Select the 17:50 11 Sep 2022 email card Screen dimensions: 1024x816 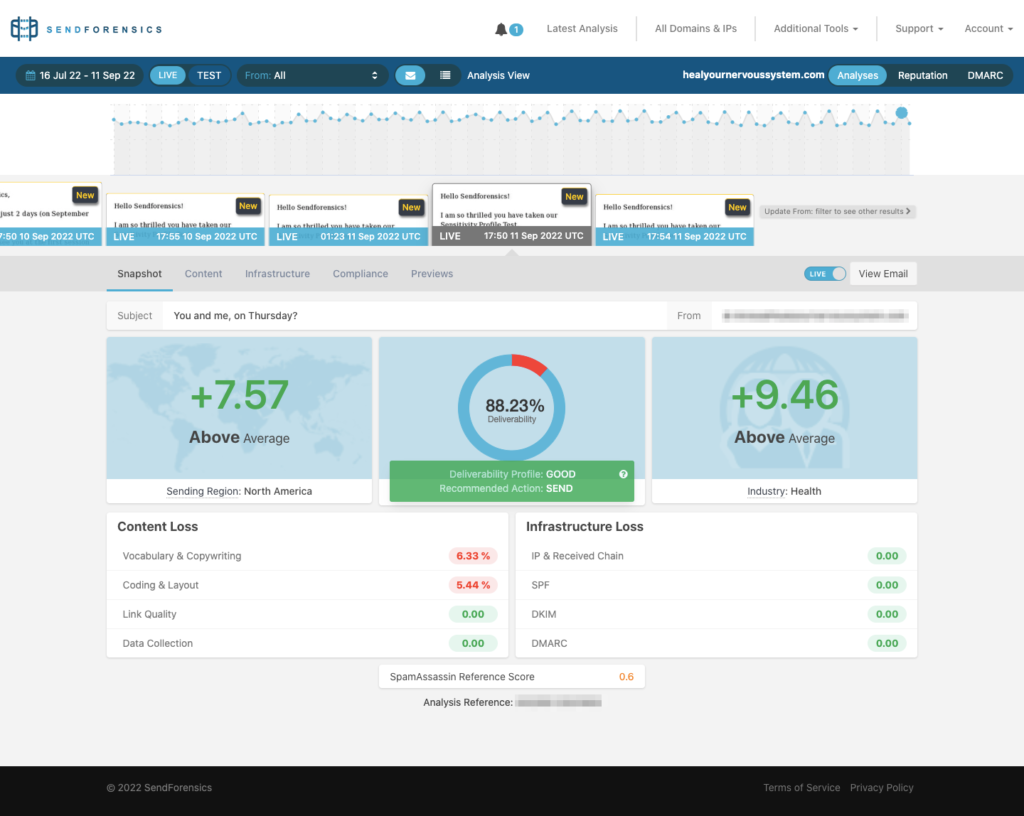click(x=511, y=214)
